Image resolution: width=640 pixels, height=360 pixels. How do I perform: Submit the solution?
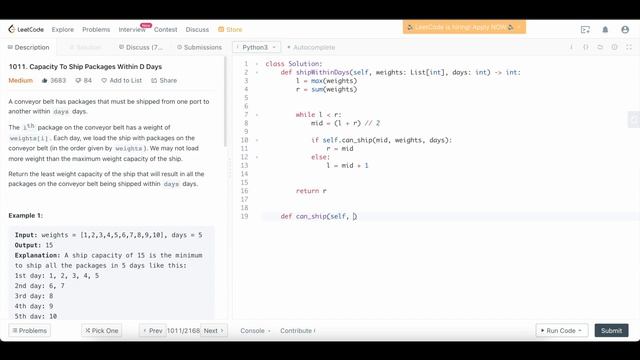(x=611, y=331)
